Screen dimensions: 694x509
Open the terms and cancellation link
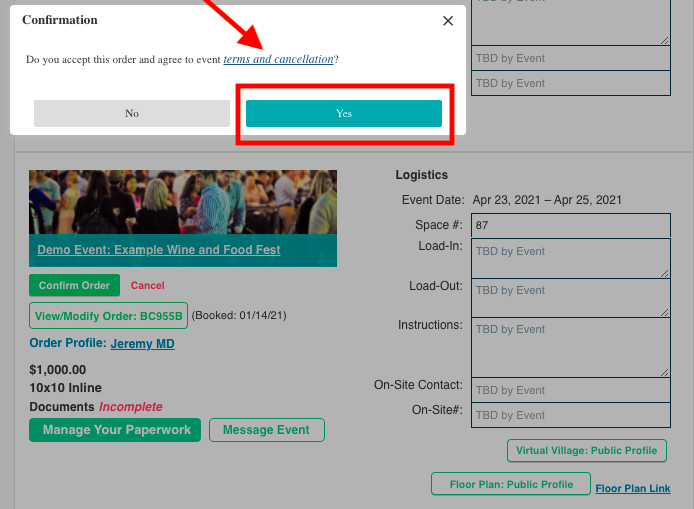278,59
